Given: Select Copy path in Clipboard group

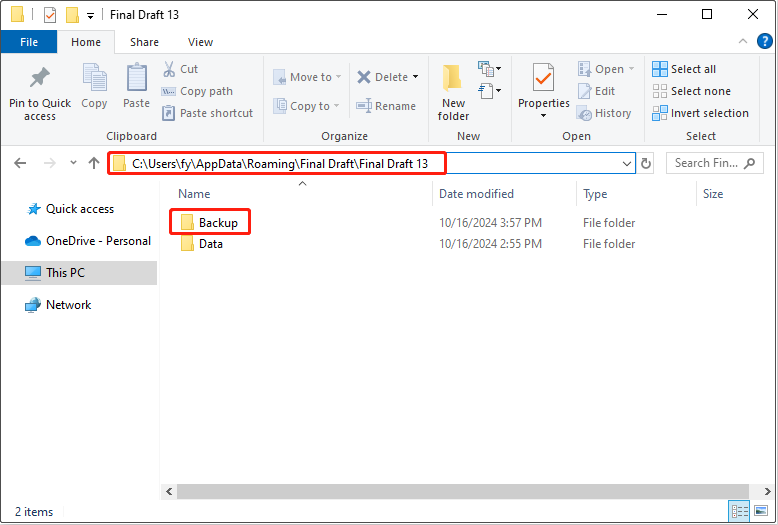Looking at the screenshot, I should pyautogui.click(x=197, y=91).
